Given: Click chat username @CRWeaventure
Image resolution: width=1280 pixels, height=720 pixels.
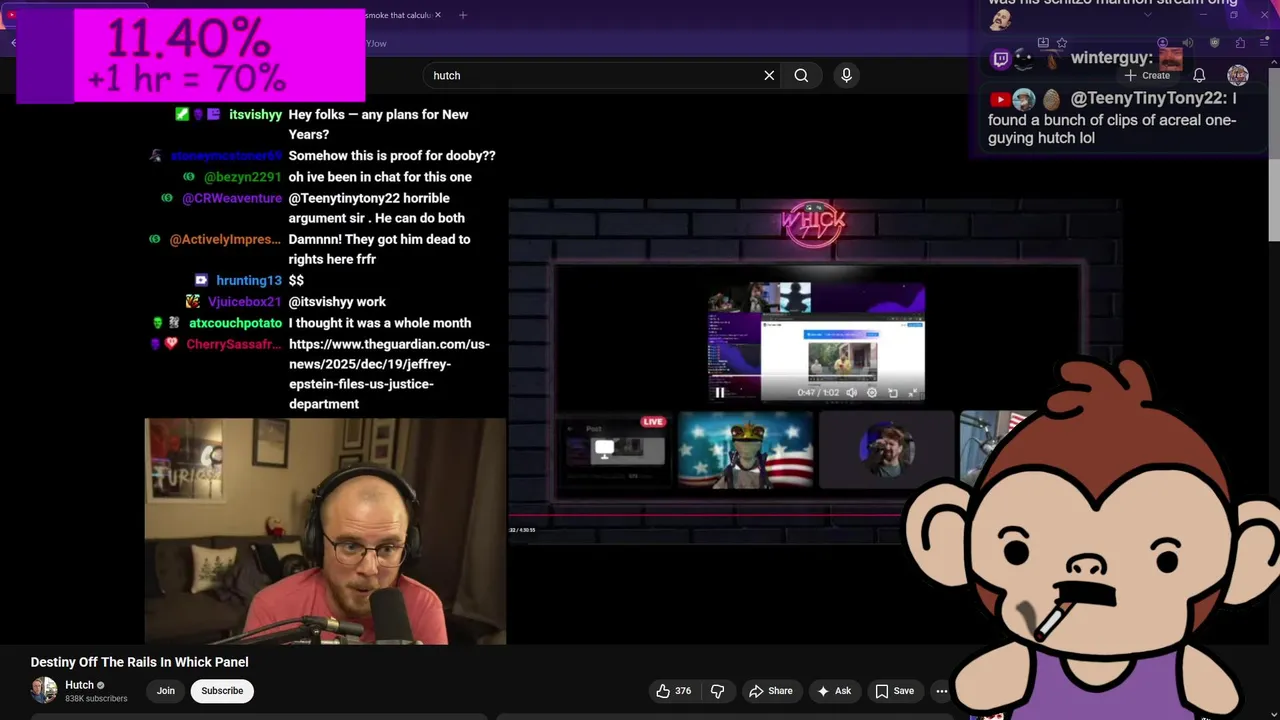Looking at the screenshot, I should [232, 198].
